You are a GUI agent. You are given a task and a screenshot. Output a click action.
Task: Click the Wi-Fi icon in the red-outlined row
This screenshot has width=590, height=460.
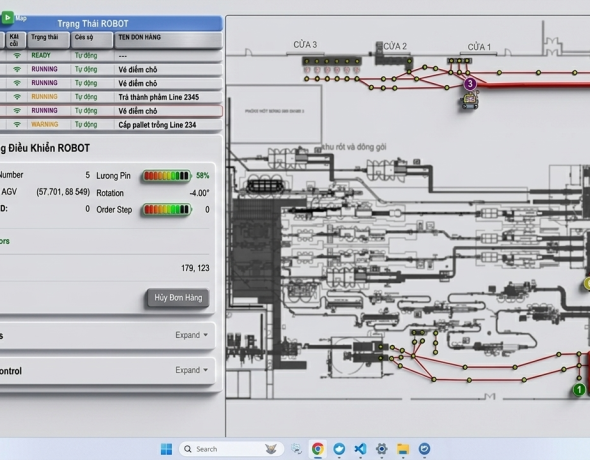pos(17,111)
